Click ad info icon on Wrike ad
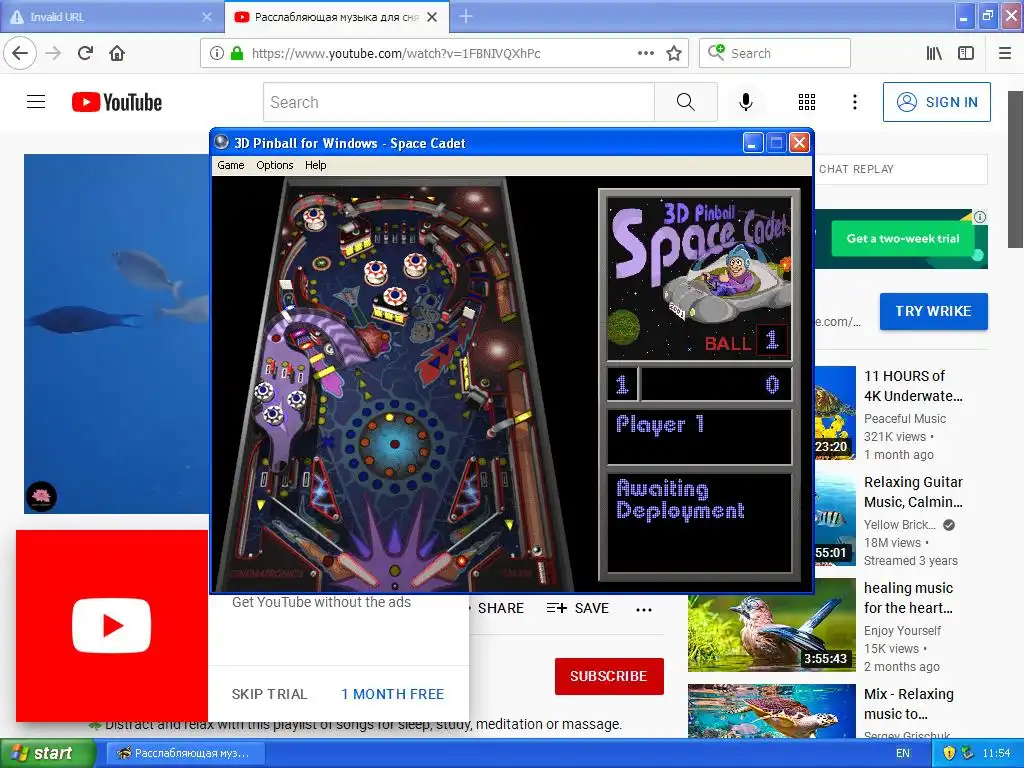This screenshot has height=768, width=1024. point(980,217)
